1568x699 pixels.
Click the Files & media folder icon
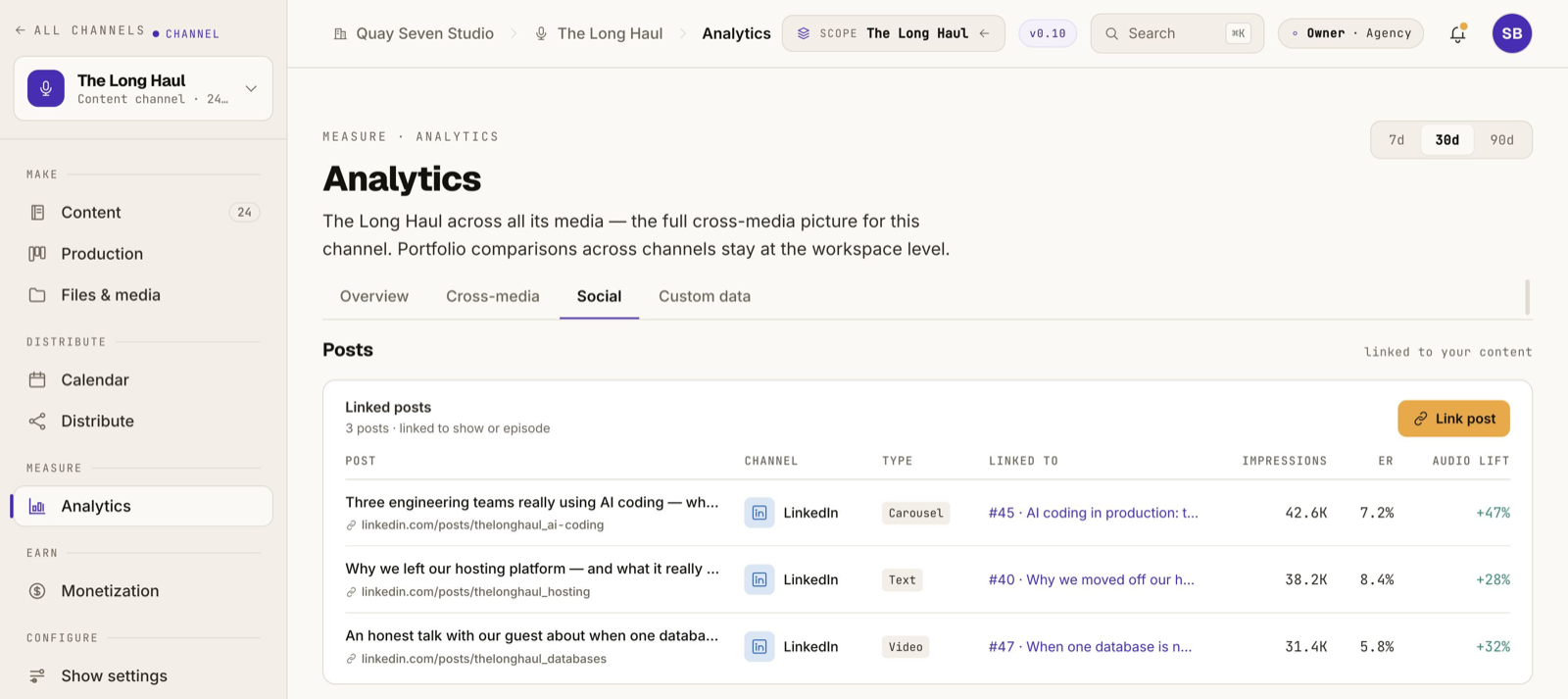(x=37, y=295)
